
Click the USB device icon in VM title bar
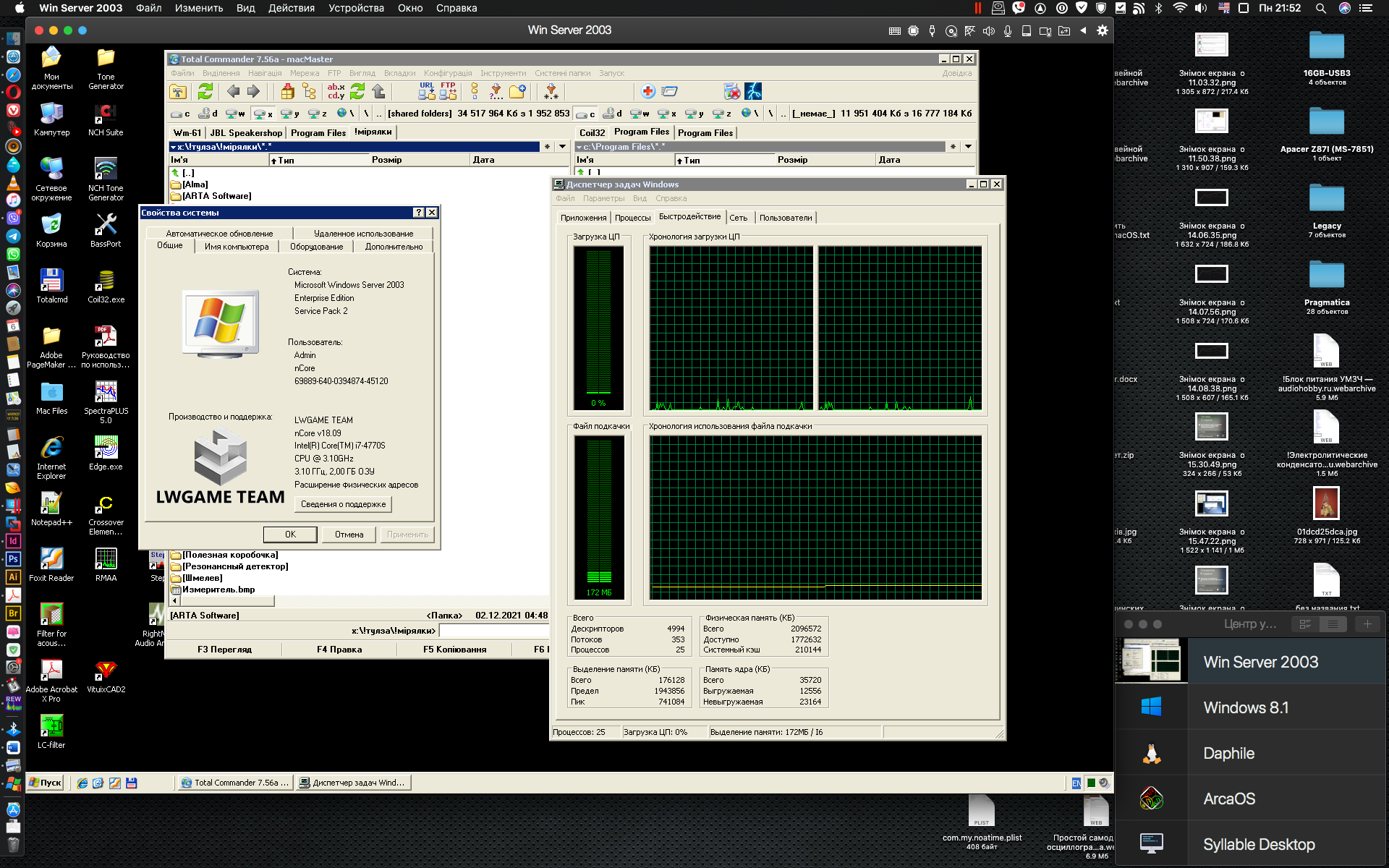click(x=932, y=30)
